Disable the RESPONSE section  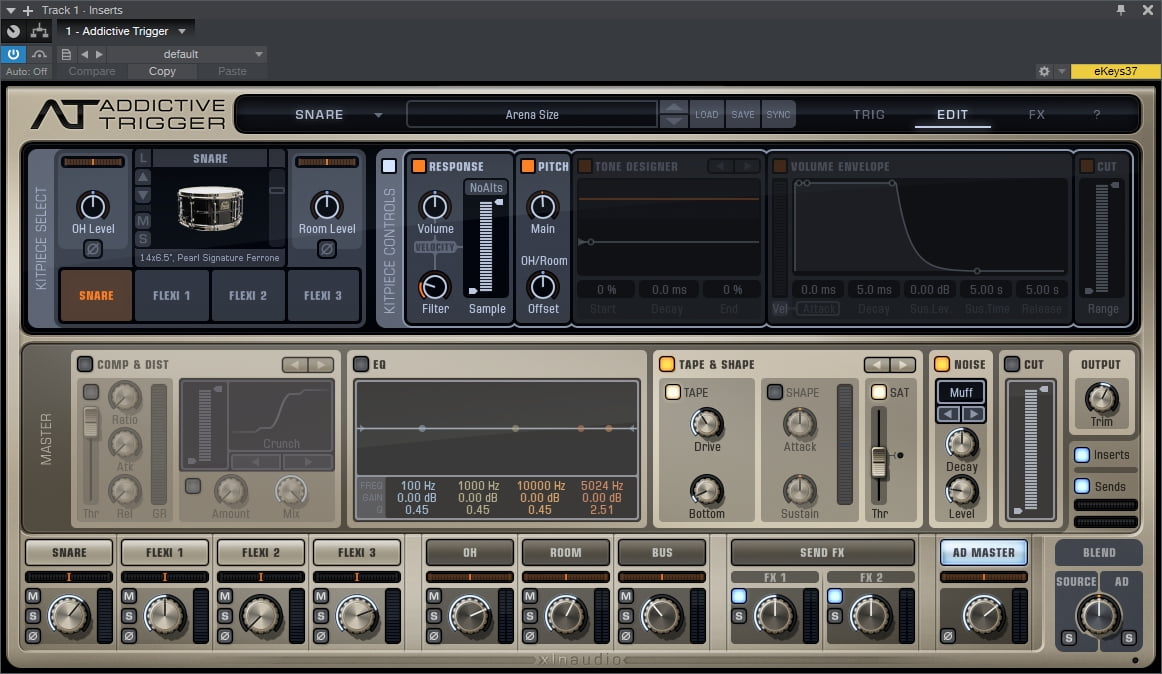419,166
